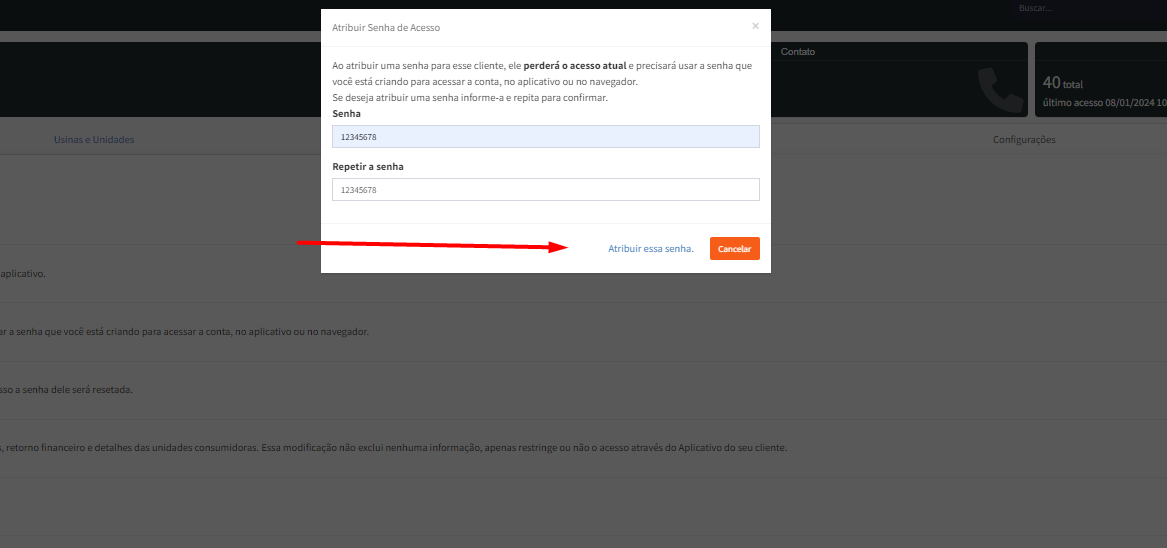Open the Usinas e Unidades tab
This screenshot has height=548, width=1167.
(94, 140)
